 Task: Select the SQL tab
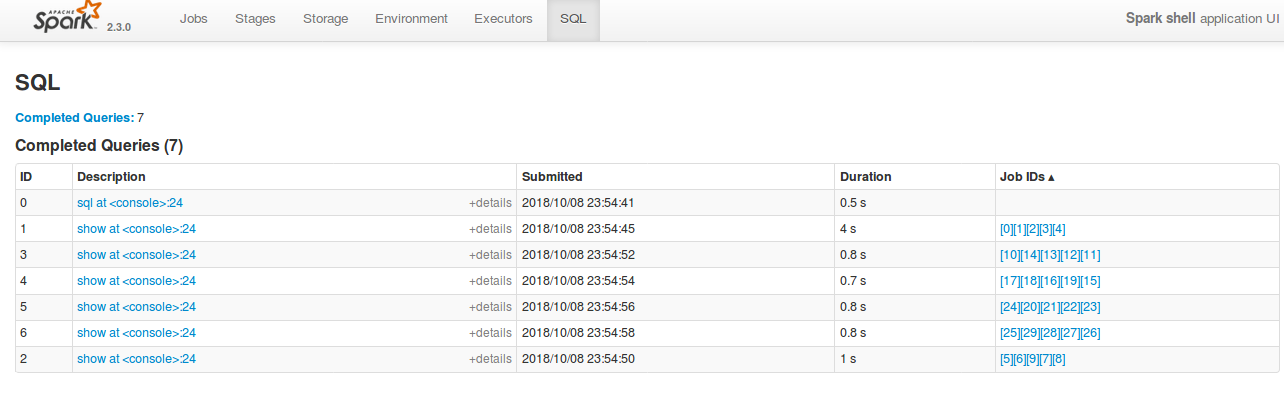[x=573, y=19]
